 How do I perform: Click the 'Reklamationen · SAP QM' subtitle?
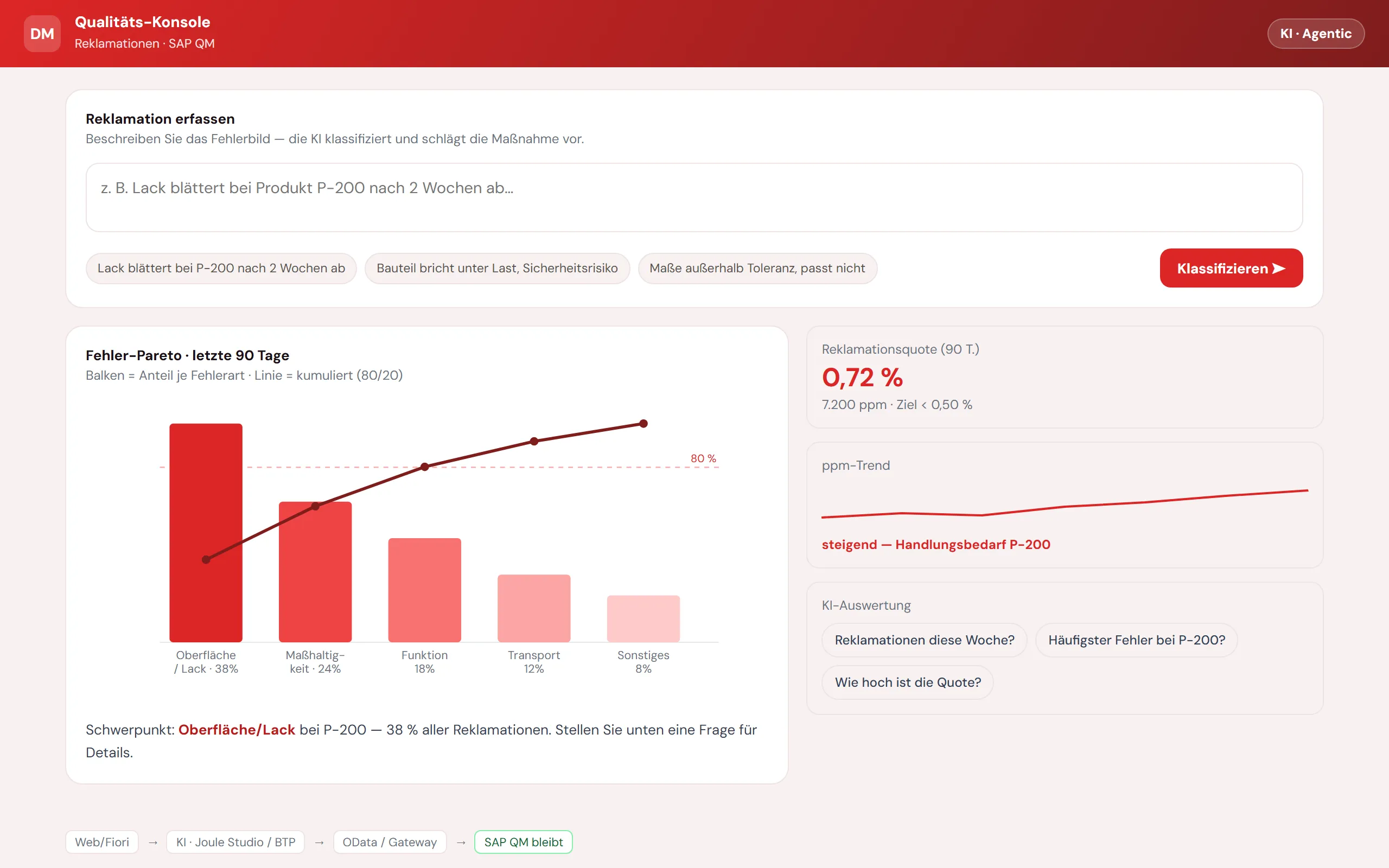coord(145,43)
